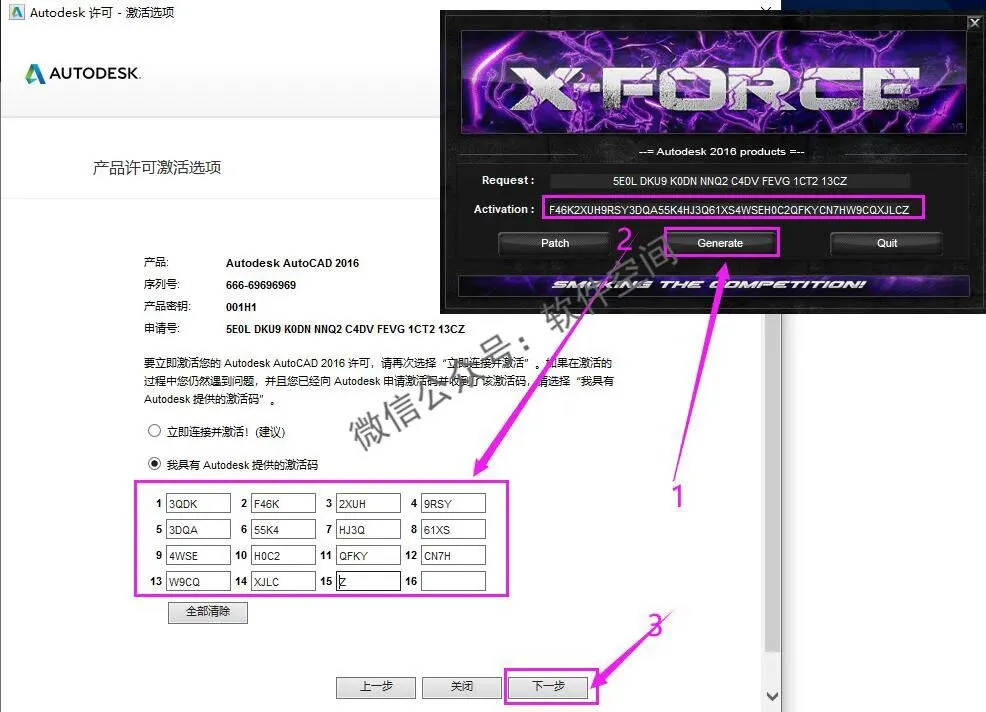Click the Generate button in X-Force
Screen dimensions: 986x712
pyautogui.click(x=720, y=243)
